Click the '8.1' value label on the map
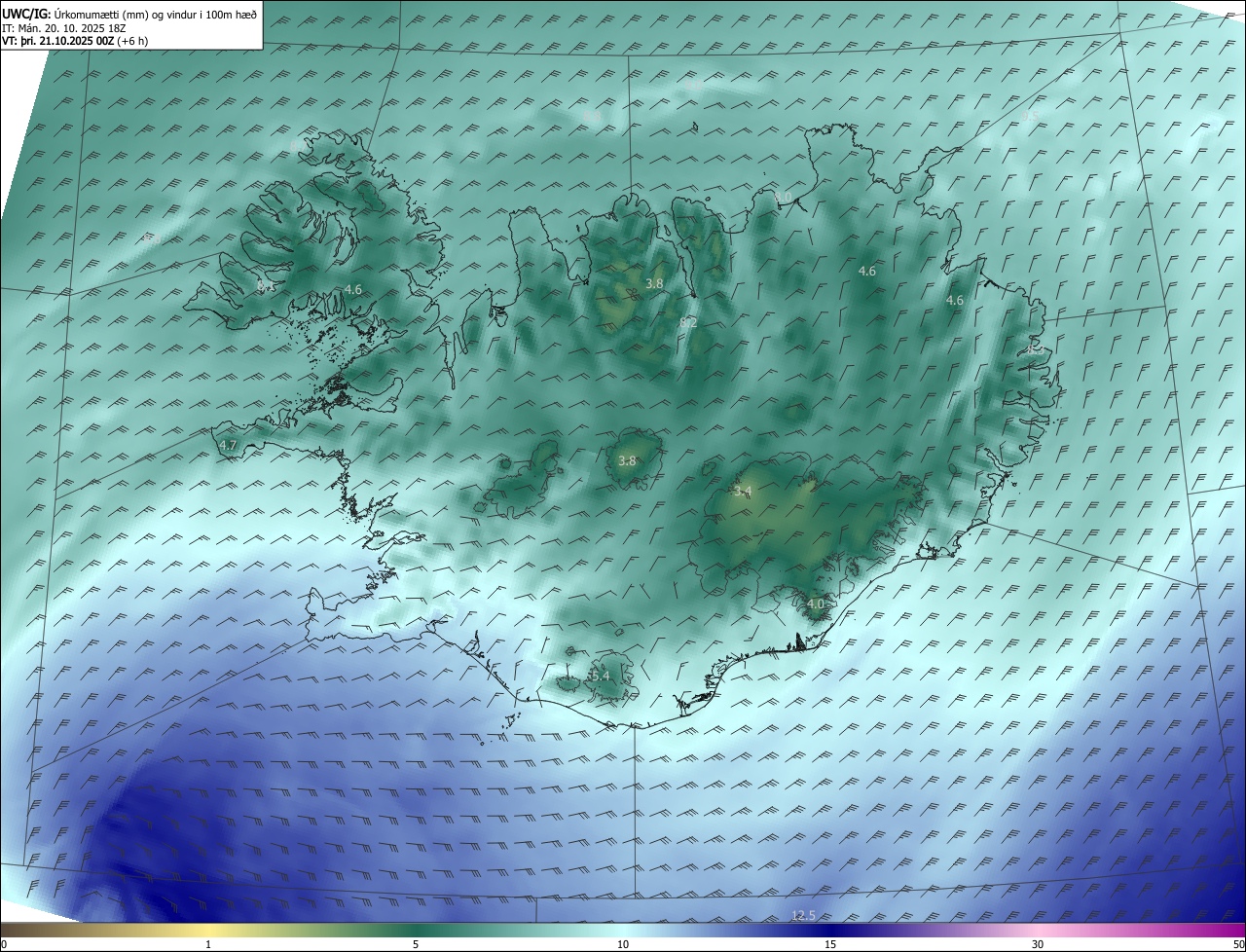The height and width of the screenshot is (952, 1246). 267,286
